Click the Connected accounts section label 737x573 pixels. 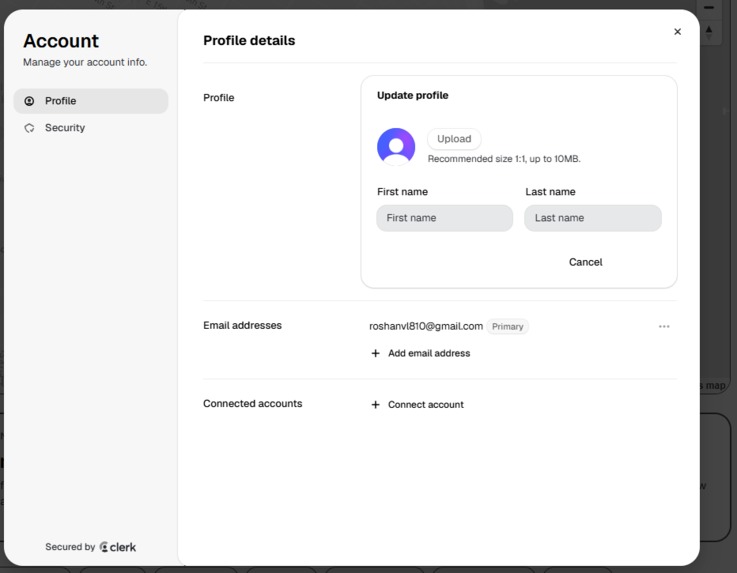252,403
